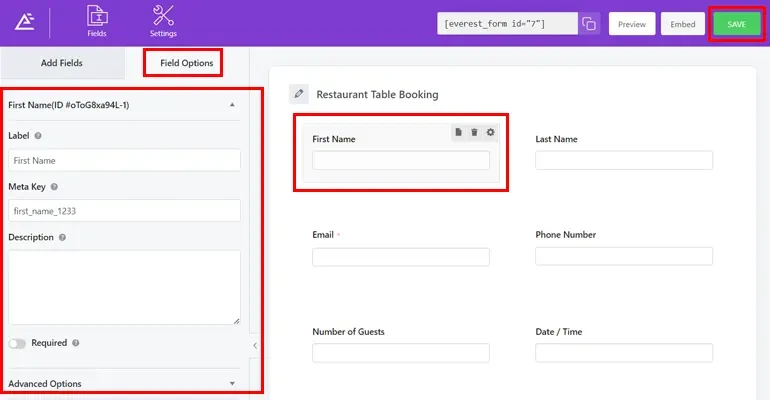Screen dimensions: 770x400
Task: Open the Settings tools icon
Action: 163,22
